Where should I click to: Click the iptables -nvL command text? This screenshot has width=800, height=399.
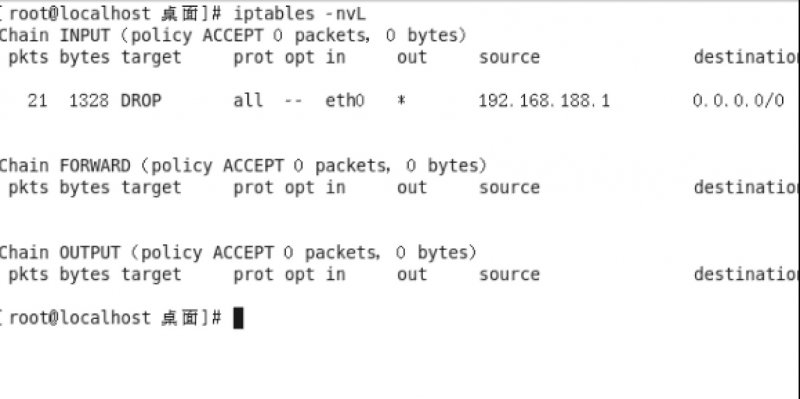299,14
